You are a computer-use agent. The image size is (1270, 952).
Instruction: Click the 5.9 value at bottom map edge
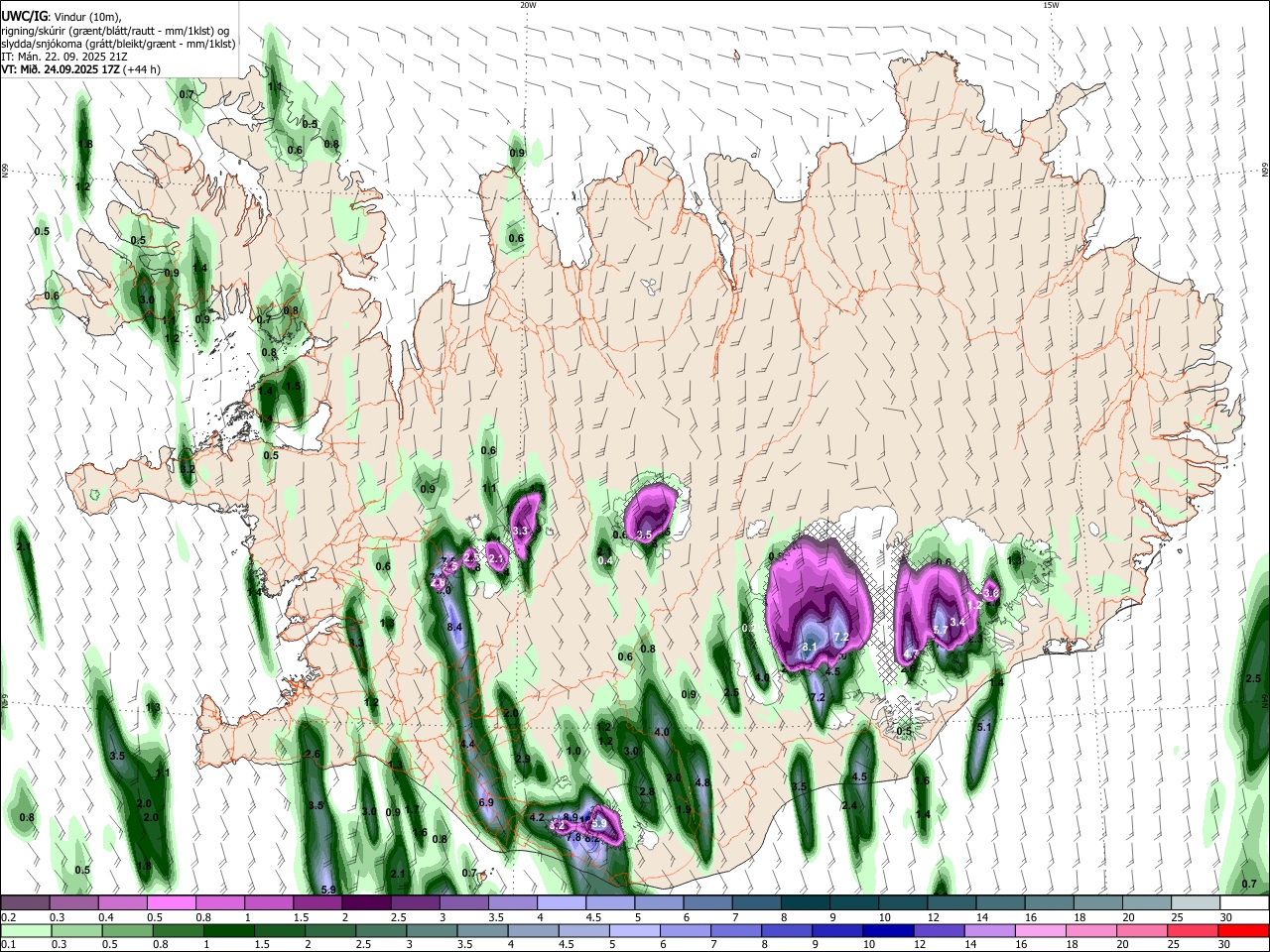click(329, 890)
